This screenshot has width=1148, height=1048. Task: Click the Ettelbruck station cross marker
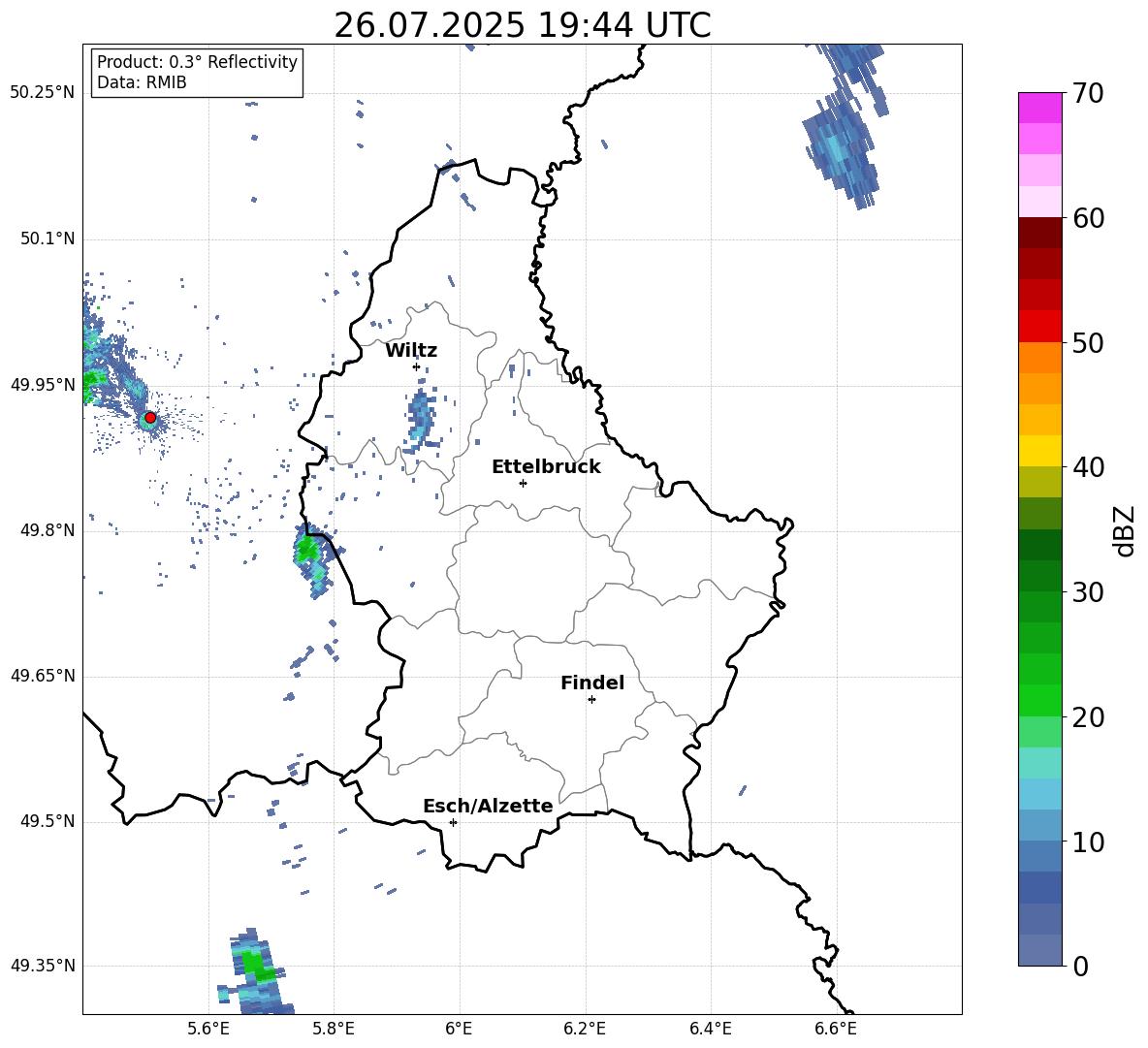click(x=523, y=483)
